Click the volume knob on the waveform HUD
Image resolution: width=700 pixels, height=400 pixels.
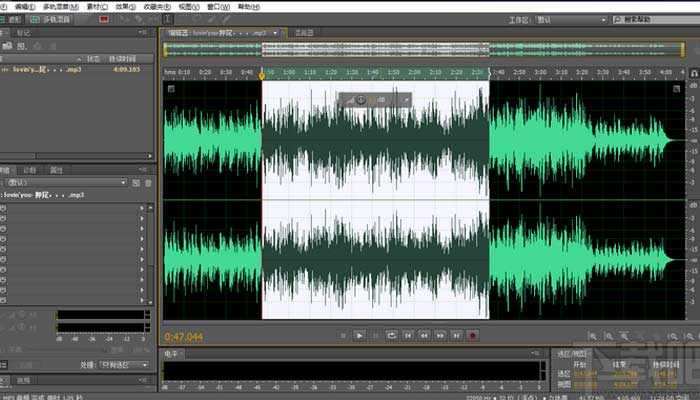coord(361,99)
